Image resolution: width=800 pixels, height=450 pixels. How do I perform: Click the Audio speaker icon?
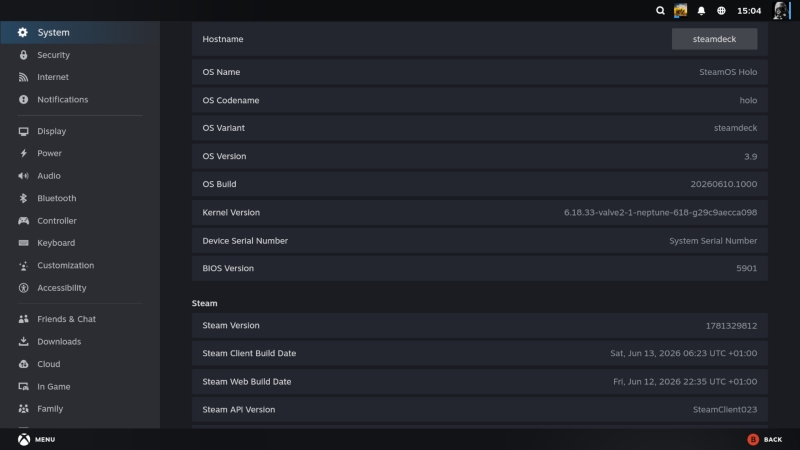(23, 176)
